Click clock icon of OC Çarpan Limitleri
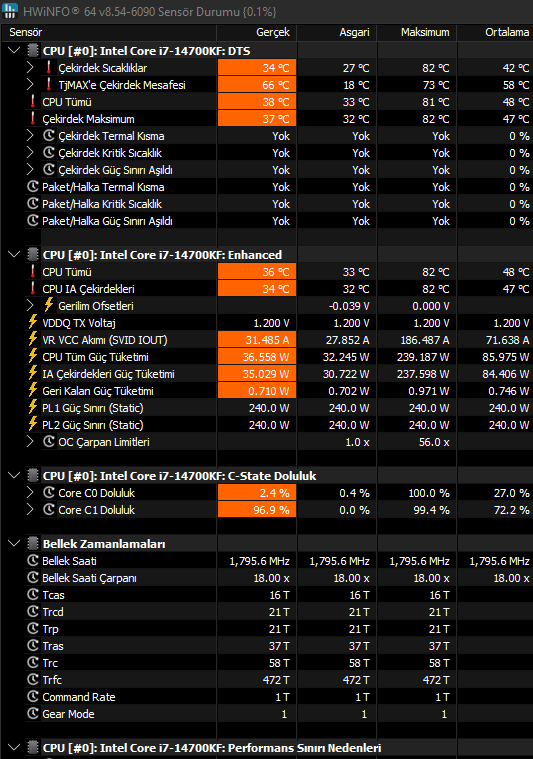The height and width of the screenshot is (759, 533). [49, 441]
